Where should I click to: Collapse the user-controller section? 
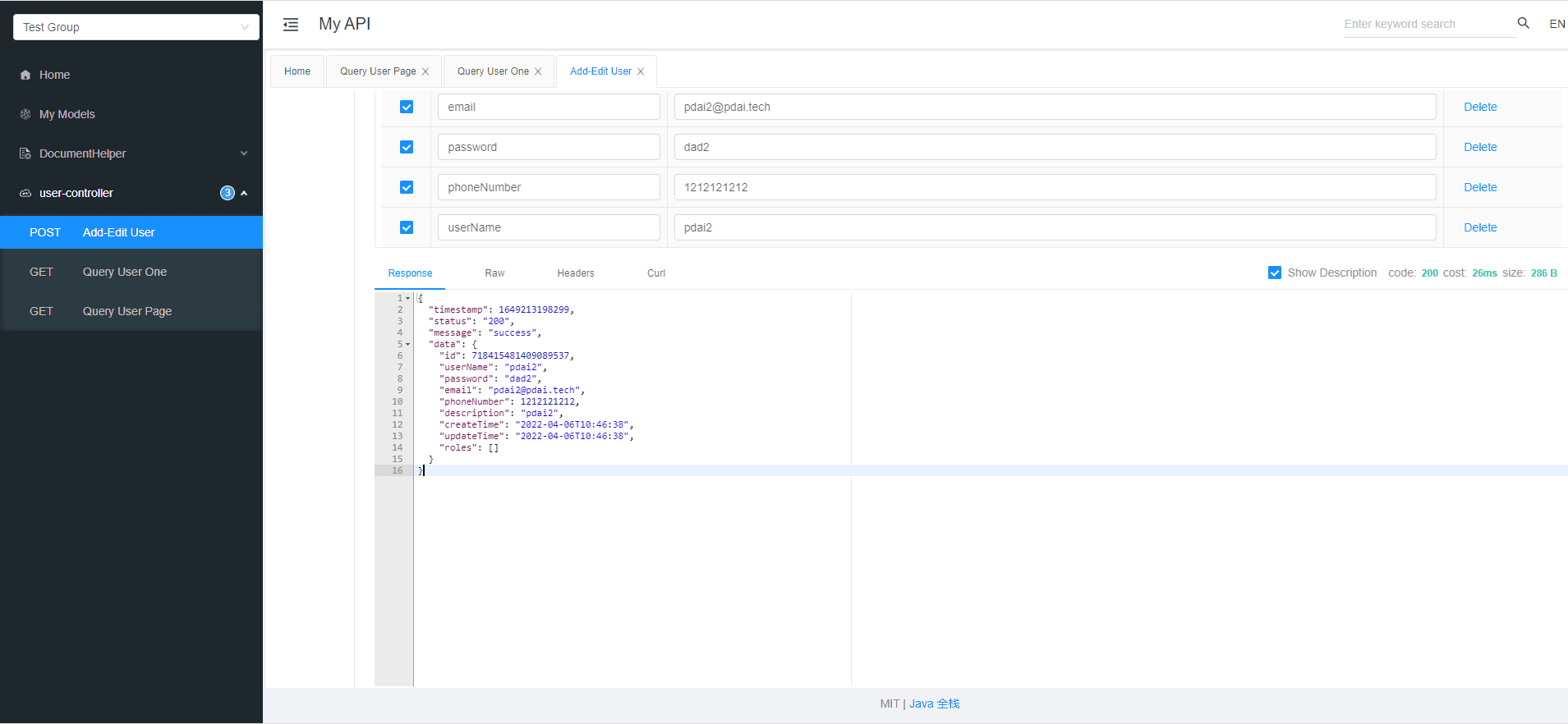(x=244, y=193)
